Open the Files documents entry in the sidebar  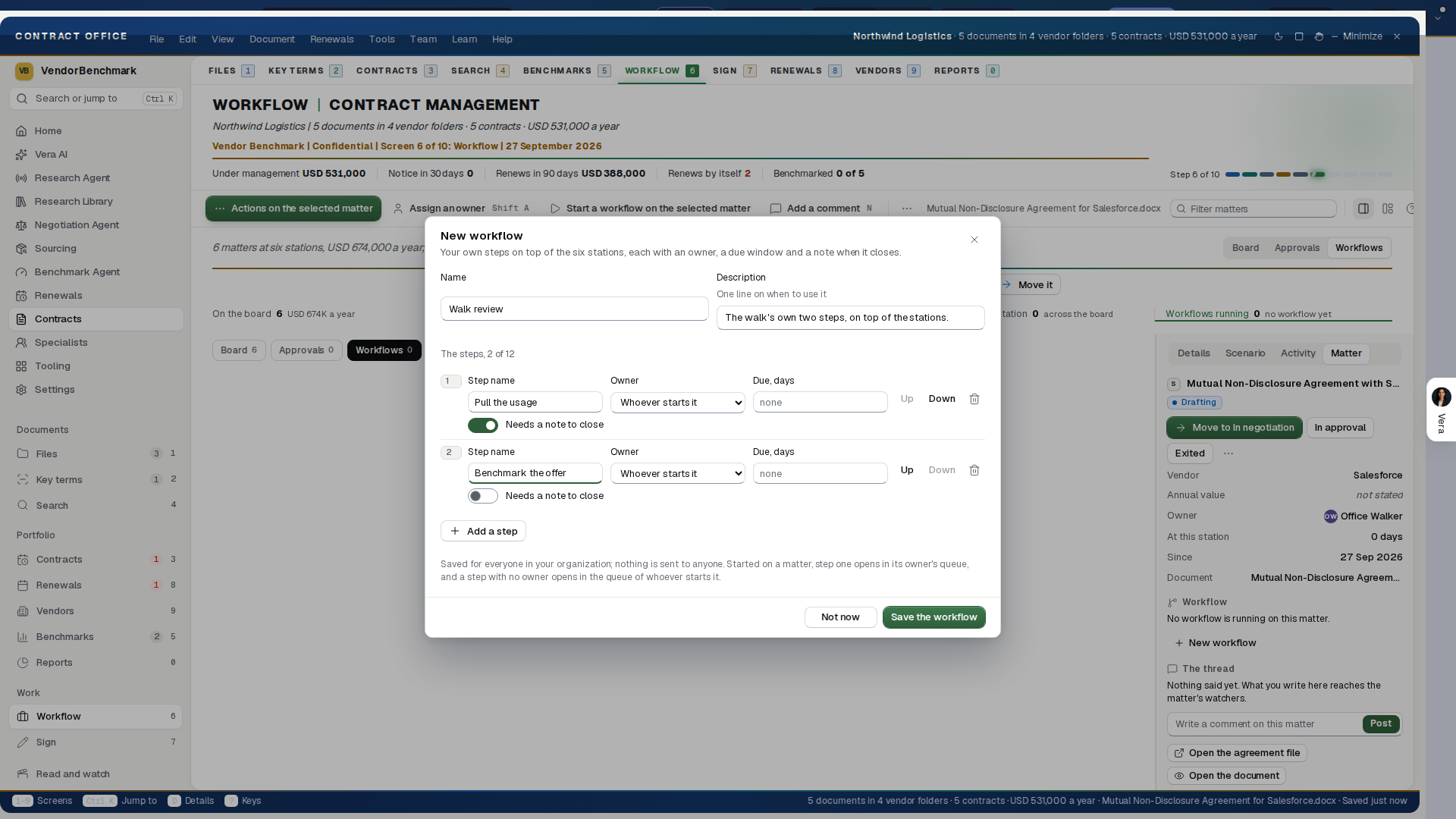(96, 453)
